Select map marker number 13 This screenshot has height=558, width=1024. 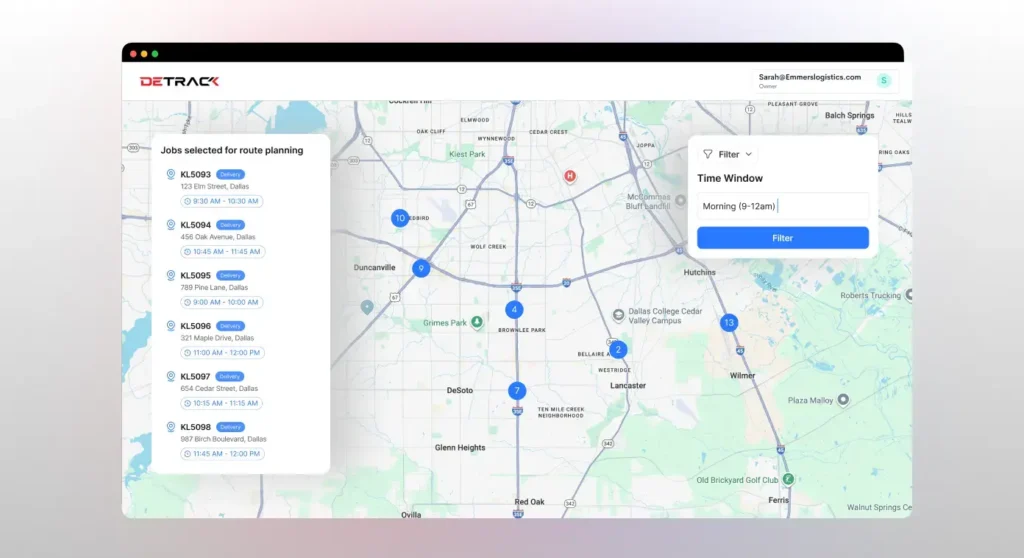pos(729,323)
